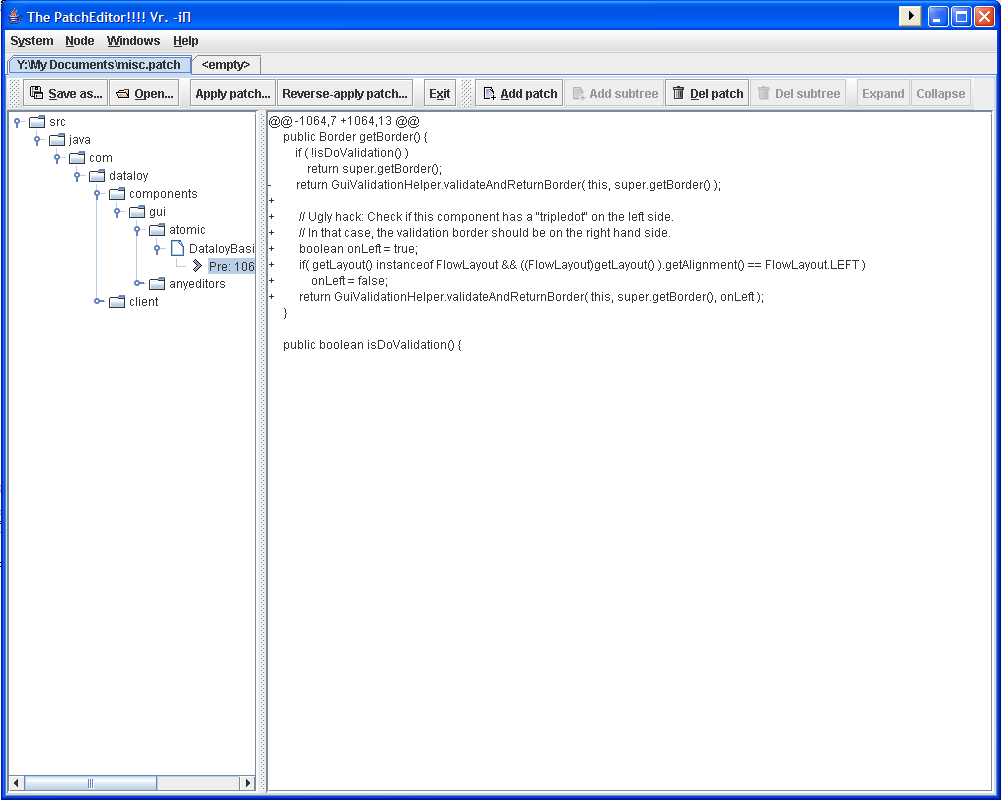
Task: Select the Pre: 106 tree label
Action: tap(231, 266)
